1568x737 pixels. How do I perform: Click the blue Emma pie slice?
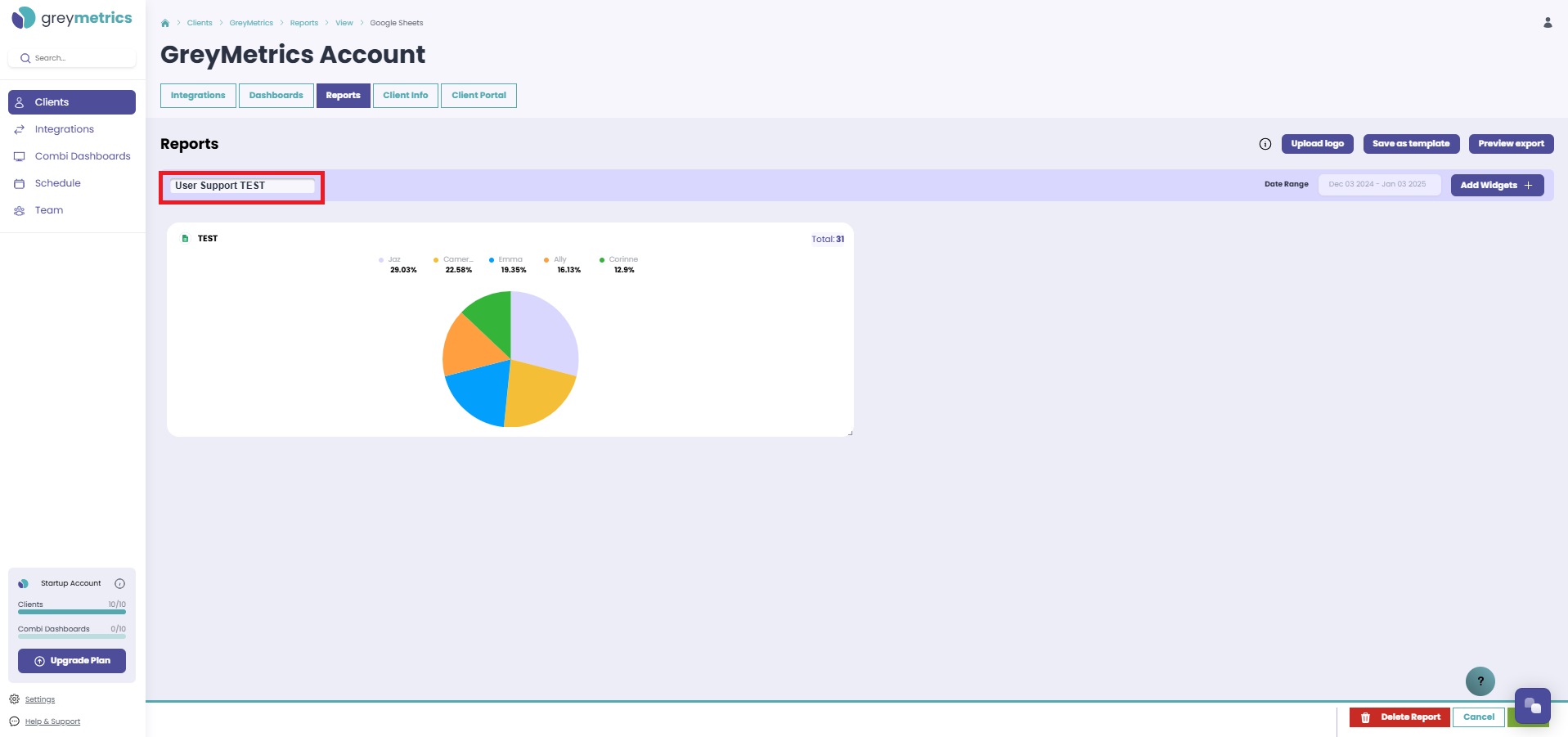click(481, 391)
